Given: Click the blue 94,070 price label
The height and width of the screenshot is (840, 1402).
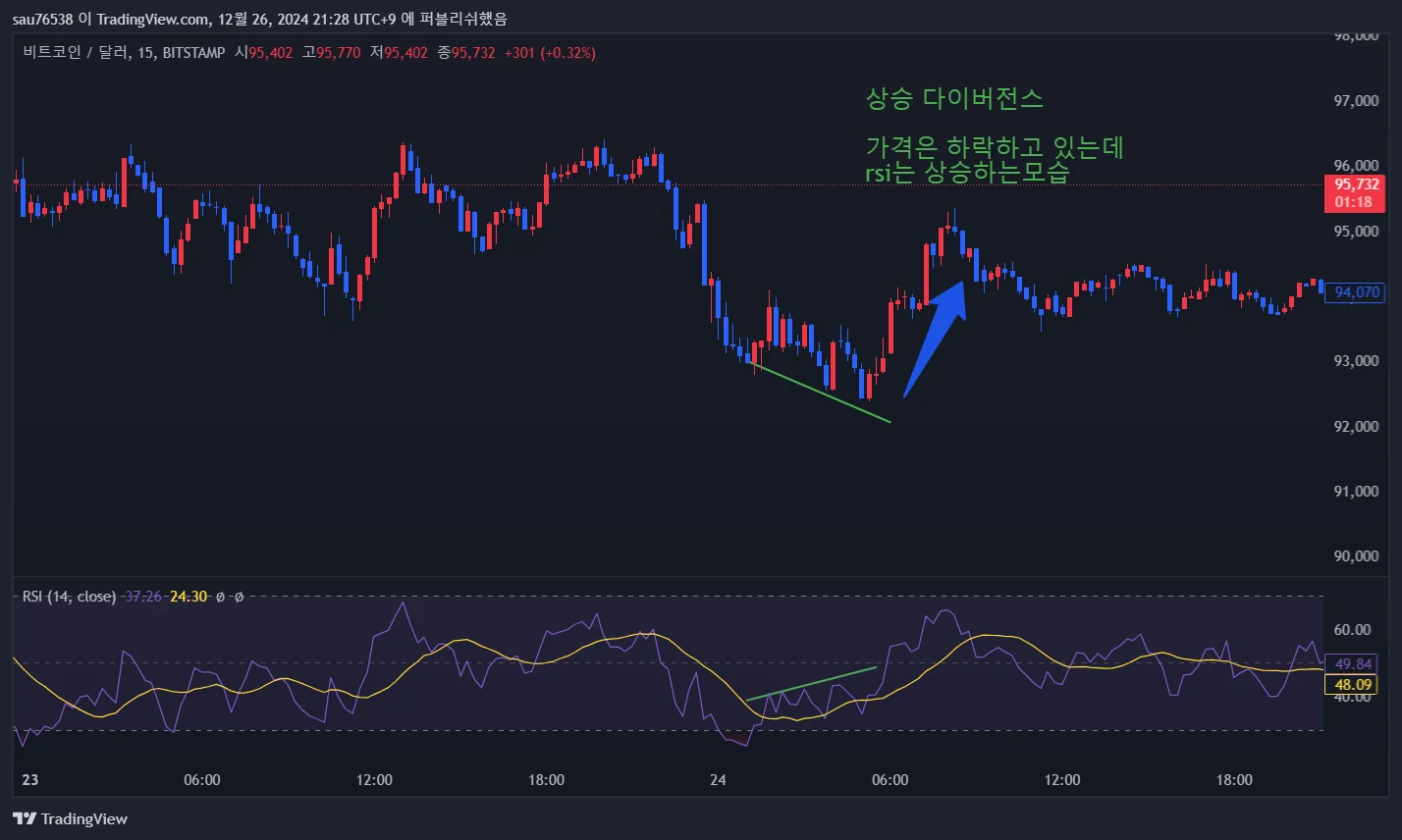Looking at the screenshot, I should (1357, 291).
